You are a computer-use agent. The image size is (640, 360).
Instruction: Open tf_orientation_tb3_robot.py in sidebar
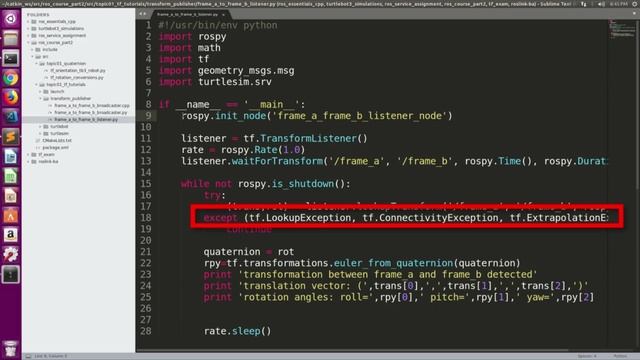(x=78, y=71)
